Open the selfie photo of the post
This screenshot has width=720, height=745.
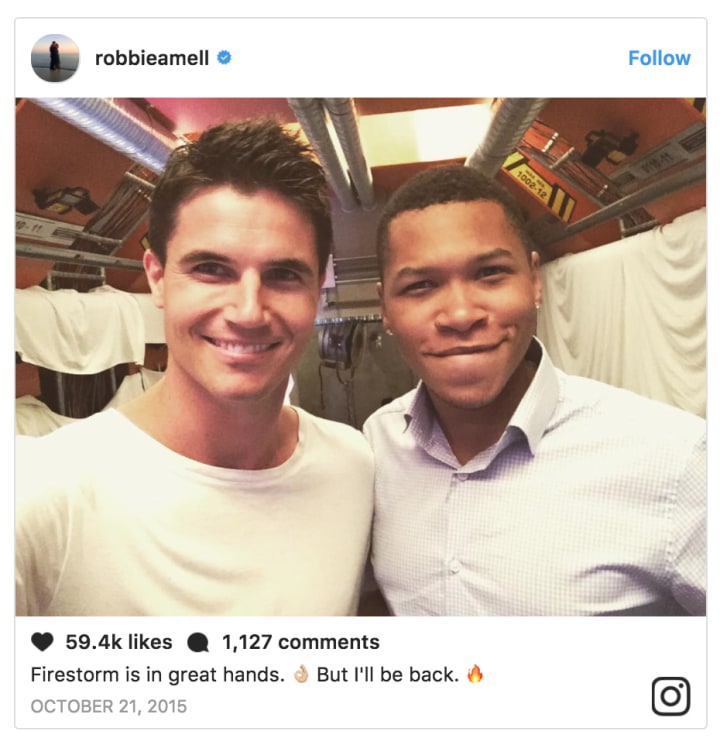click(x=360, y=357)
